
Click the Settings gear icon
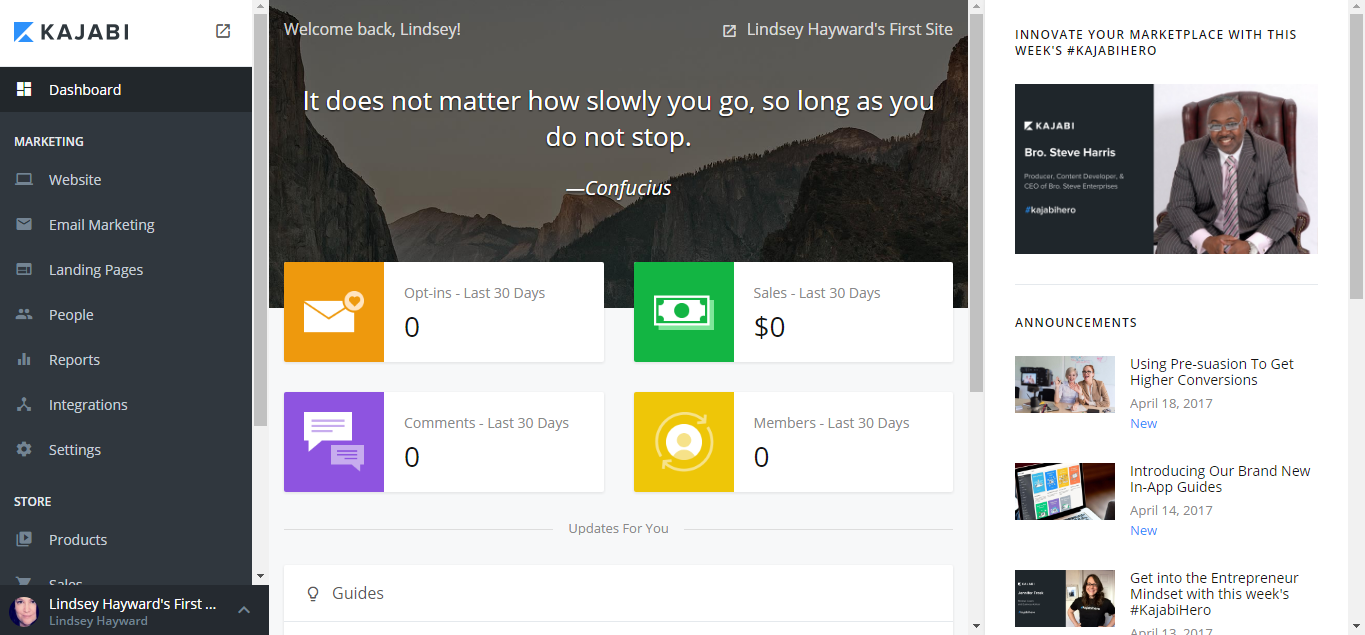click(x=24, y=450)
